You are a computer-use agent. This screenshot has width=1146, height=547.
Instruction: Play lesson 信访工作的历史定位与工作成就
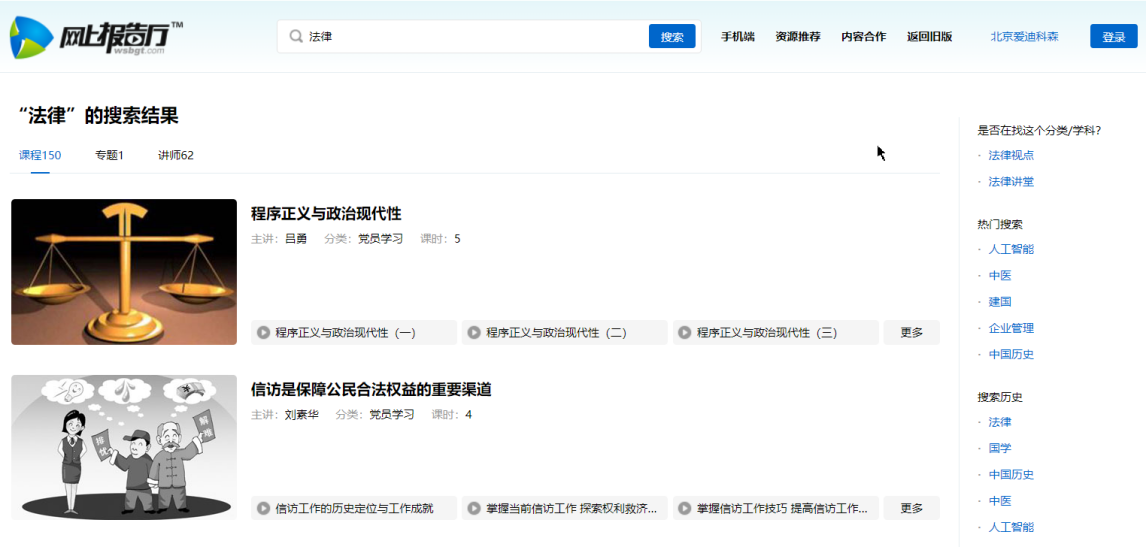point(354,508)
